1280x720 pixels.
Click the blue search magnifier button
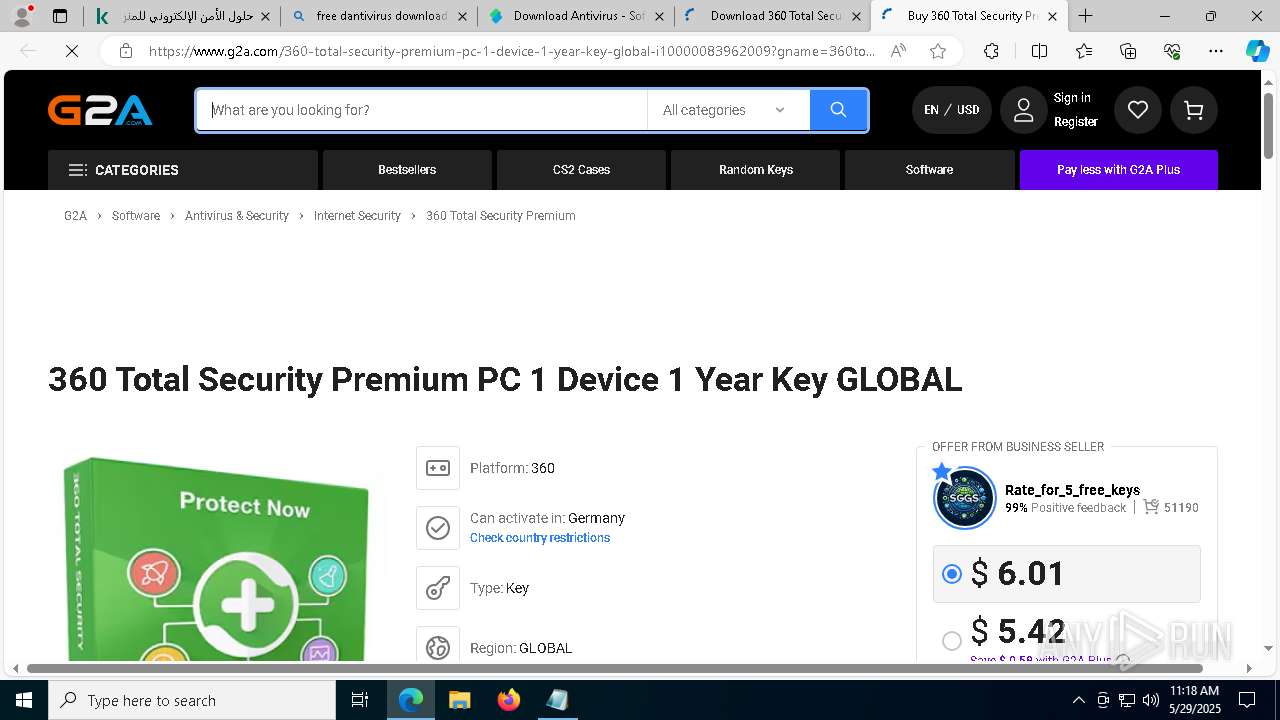coord(838,110)
